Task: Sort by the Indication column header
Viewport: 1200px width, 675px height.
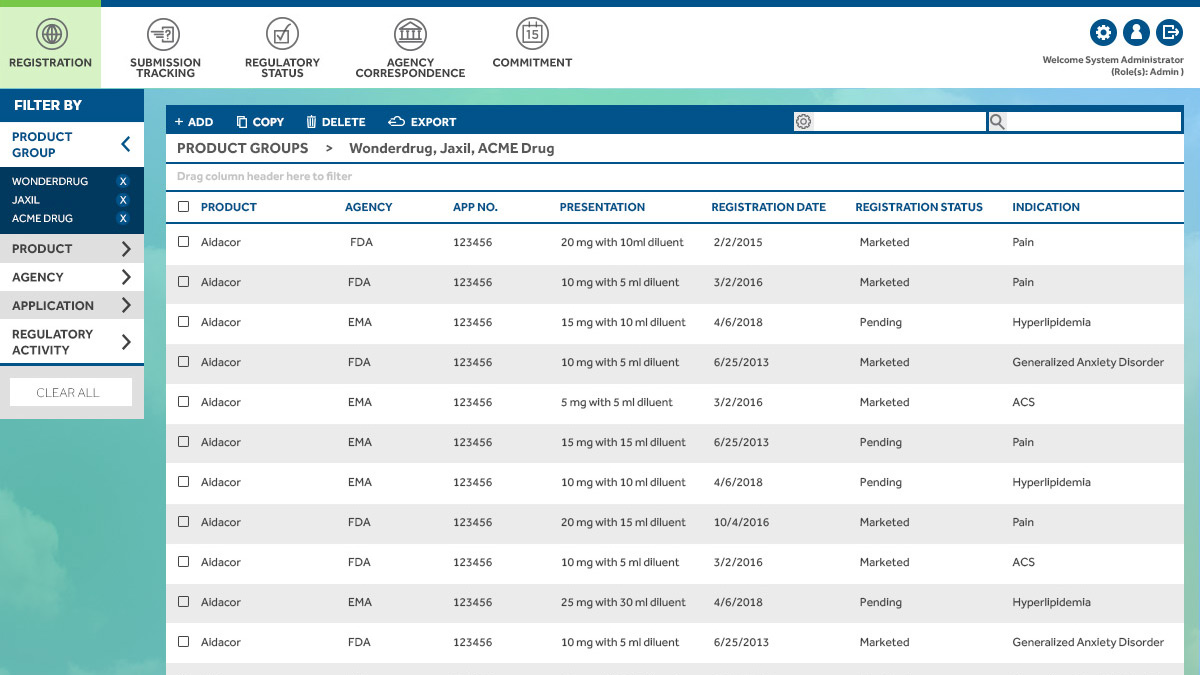Action: pyautogui.click(x=1046, y=207)
